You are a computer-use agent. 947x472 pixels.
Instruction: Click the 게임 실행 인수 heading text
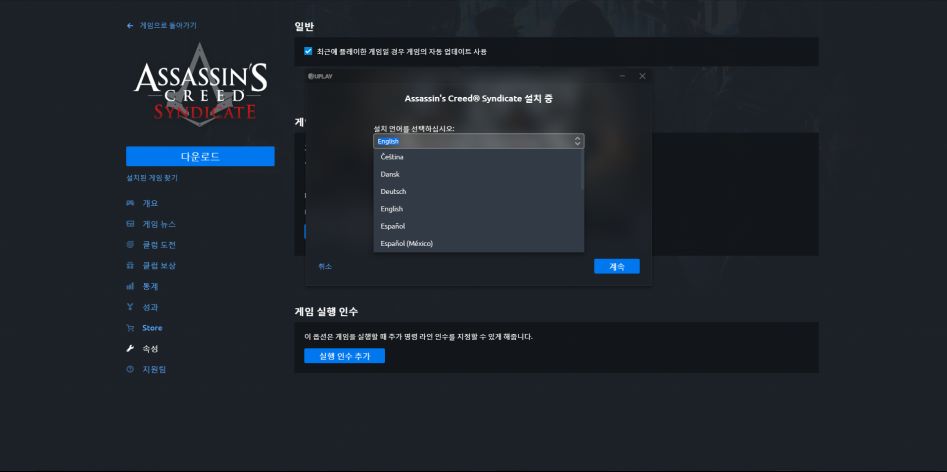pyautogui.click(x=326, y=311)
